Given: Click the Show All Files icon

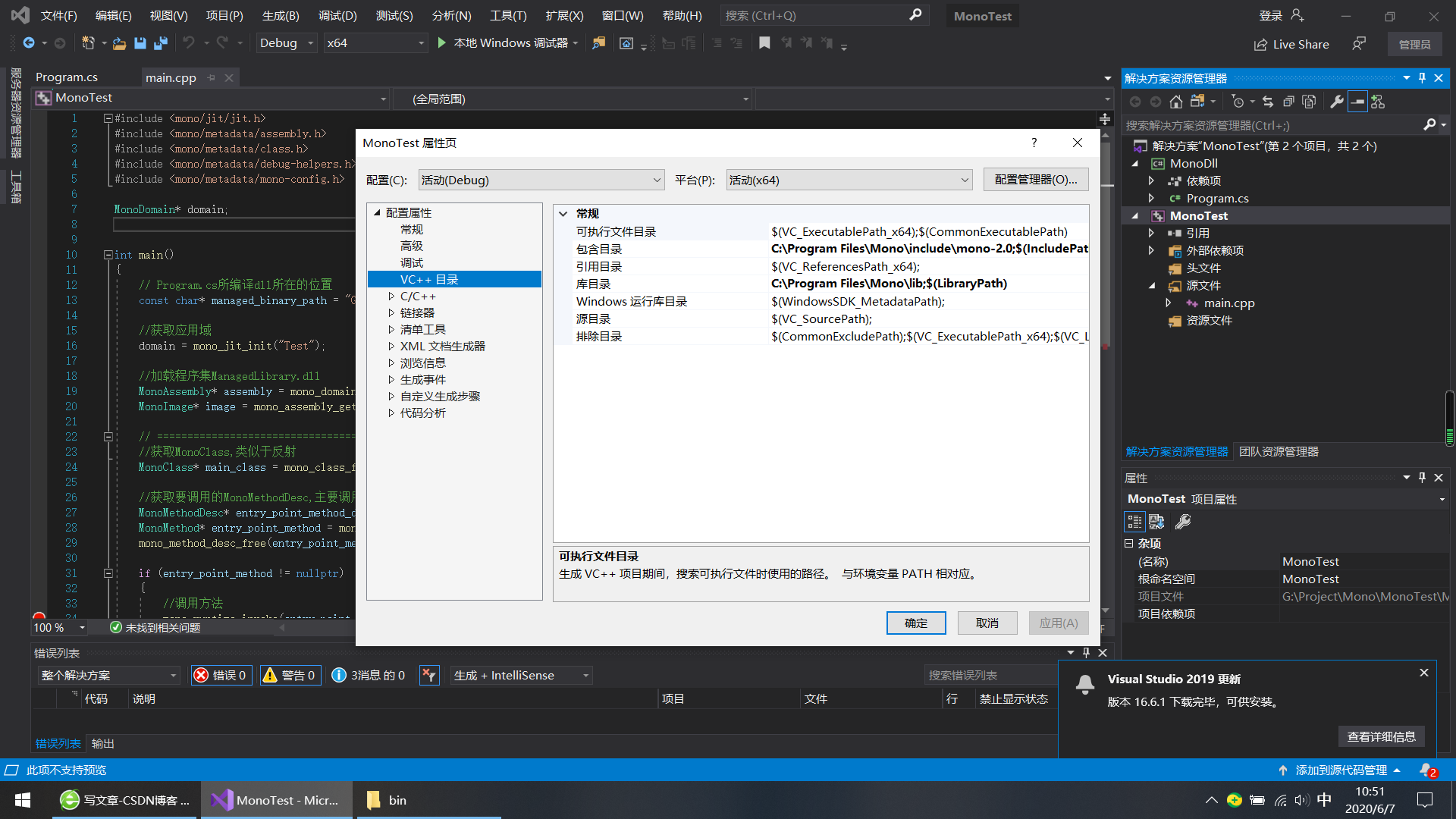Looking at the screenshot, I should 1309,102.
